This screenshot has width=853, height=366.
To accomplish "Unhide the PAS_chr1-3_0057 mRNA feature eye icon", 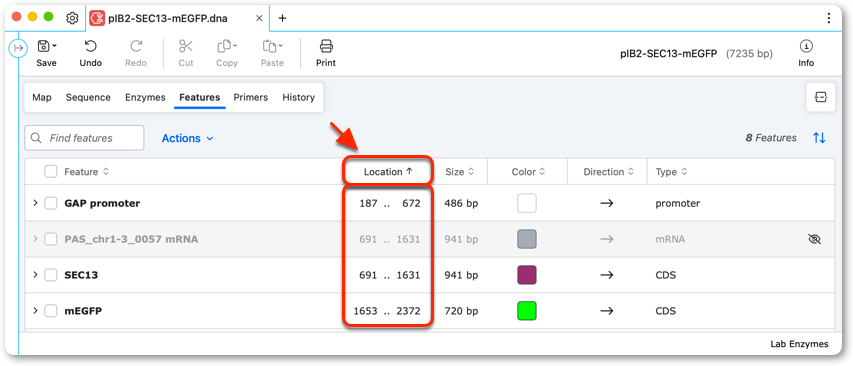I will pos(814,239).
